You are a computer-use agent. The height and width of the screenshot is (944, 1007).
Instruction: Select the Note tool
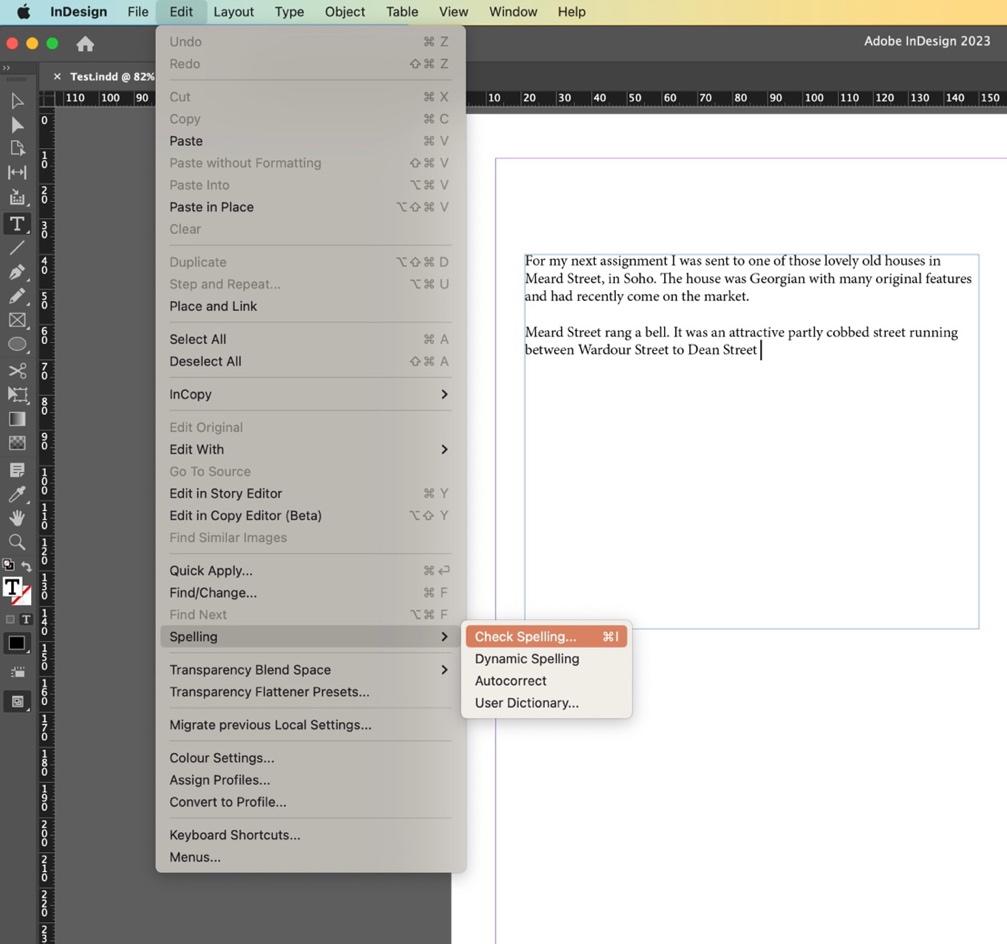(x=17, y=469)
